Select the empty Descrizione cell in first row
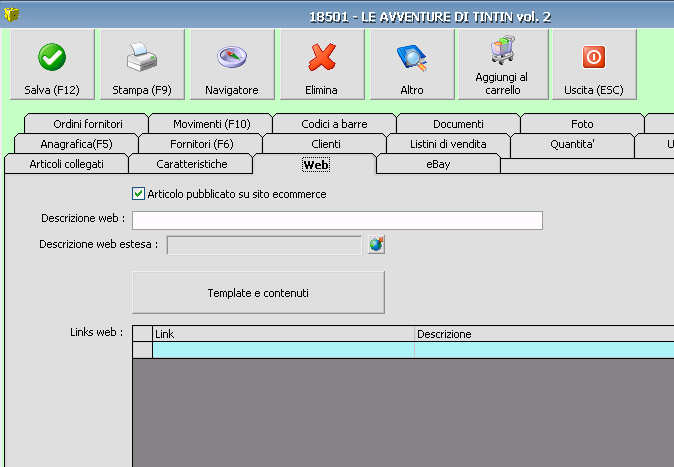This screenshot has height=467, width=674. pyautogui.click(x=544, y=350)
